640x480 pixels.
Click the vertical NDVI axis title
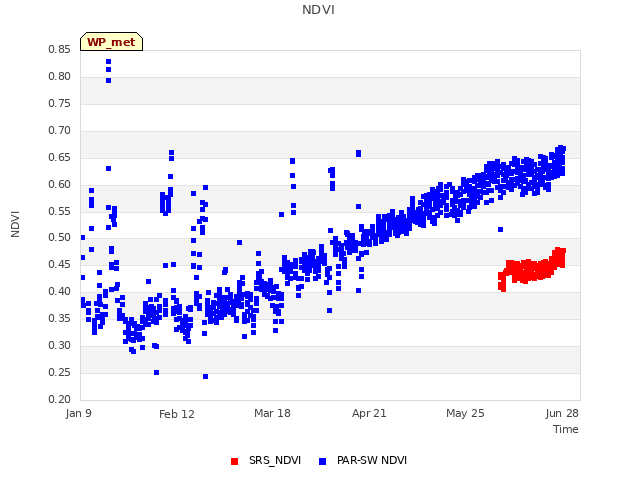15,224
